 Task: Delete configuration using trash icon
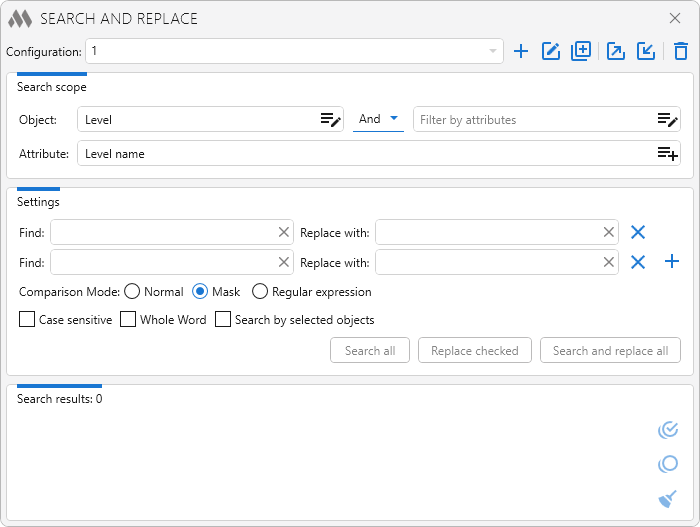pos(681,51)
